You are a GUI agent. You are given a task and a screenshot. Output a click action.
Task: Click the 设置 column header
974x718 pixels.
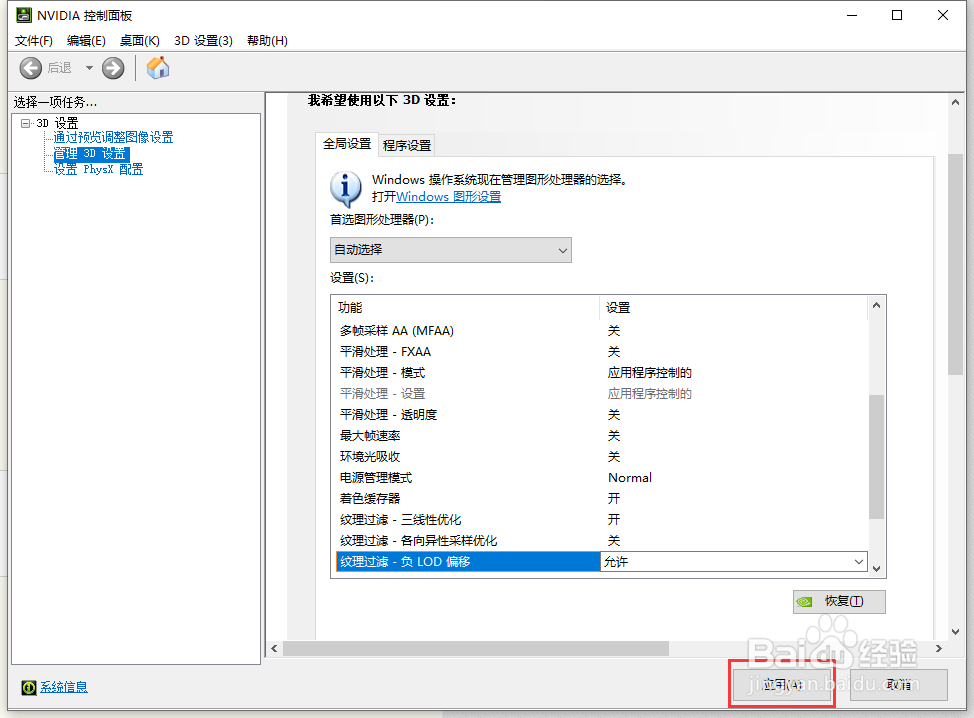coord(734,307)
